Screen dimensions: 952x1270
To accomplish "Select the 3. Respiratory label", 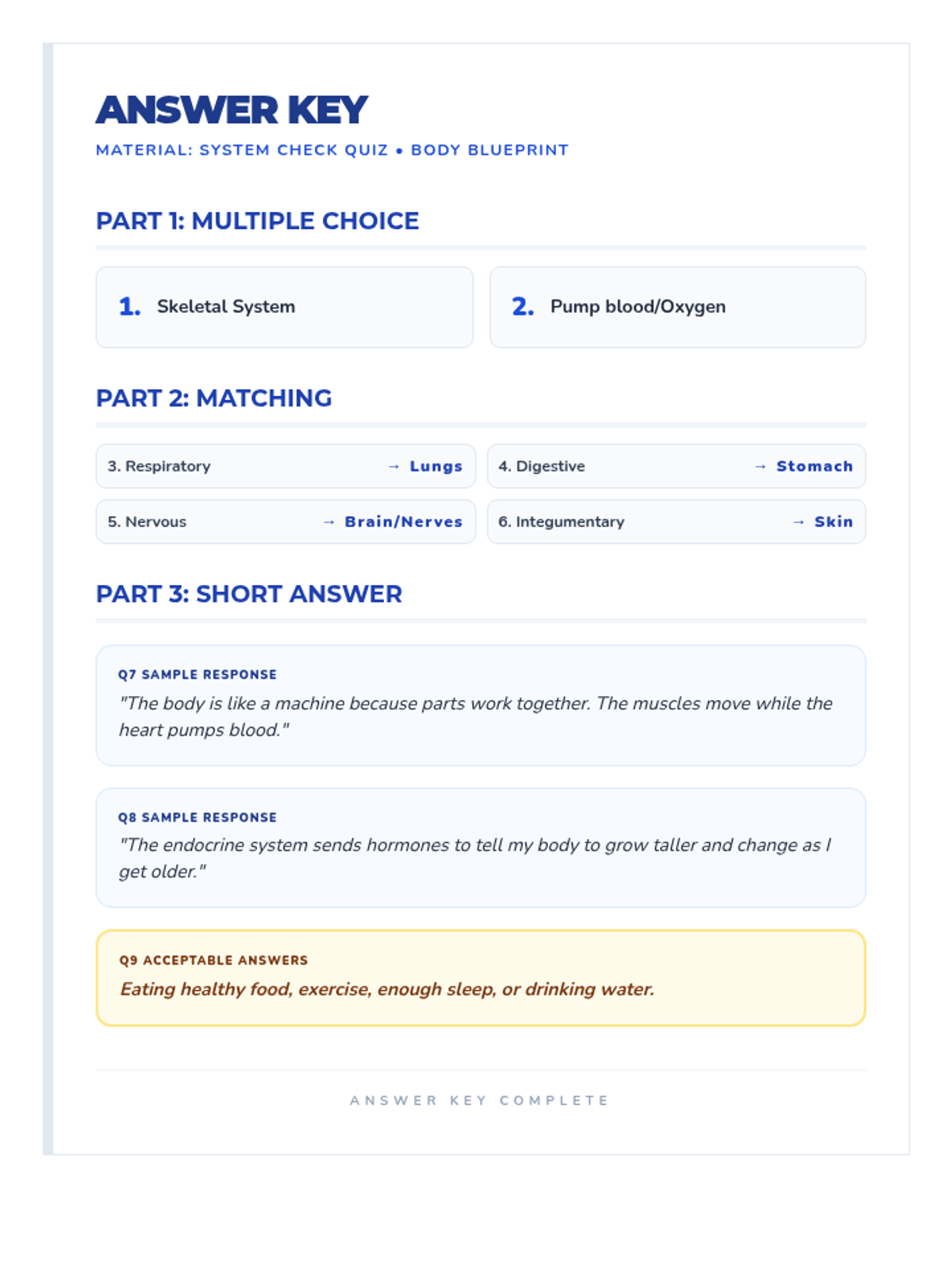I will click(x=159, y=467).
